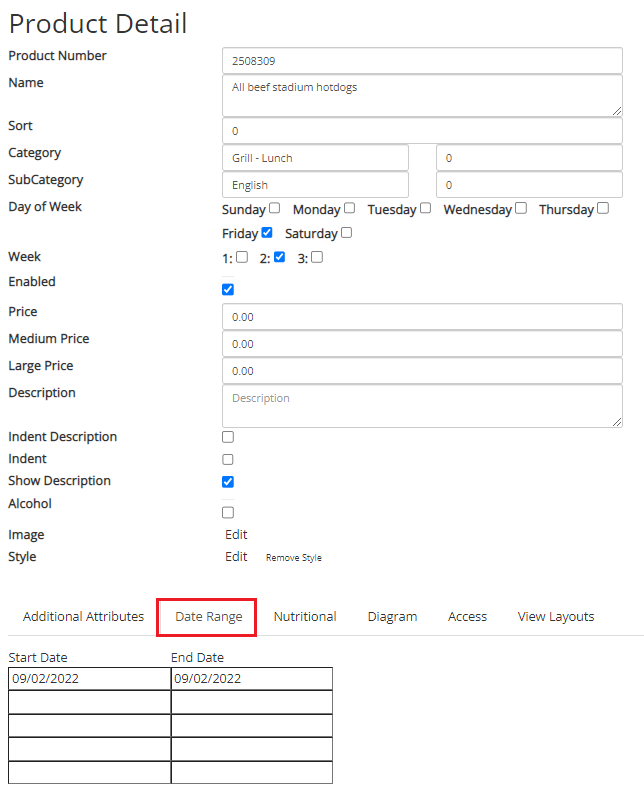Screen dimensions: 644x788
Task: Disable the Enabled checkbox
Action: coord(228,289)
